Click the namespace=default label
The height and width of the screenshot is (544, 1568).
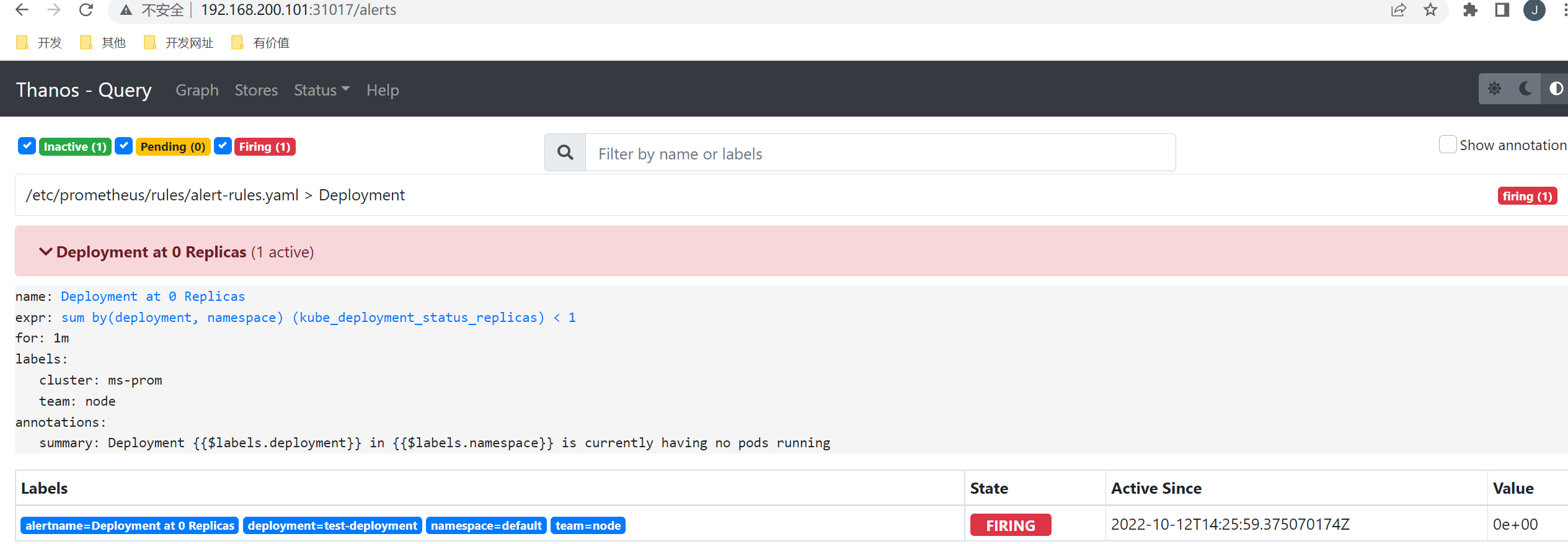[486, 525]
